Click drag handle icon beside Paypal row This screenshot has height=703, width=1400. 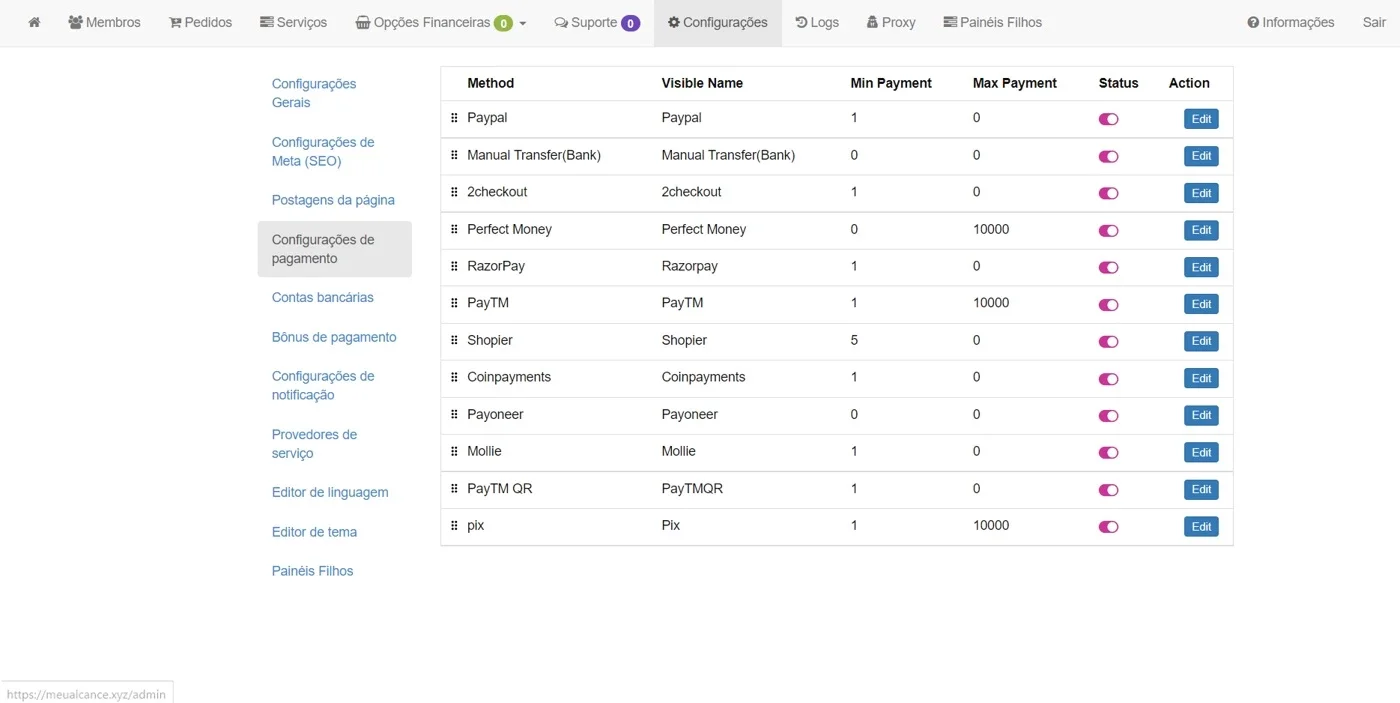[454, 118]
